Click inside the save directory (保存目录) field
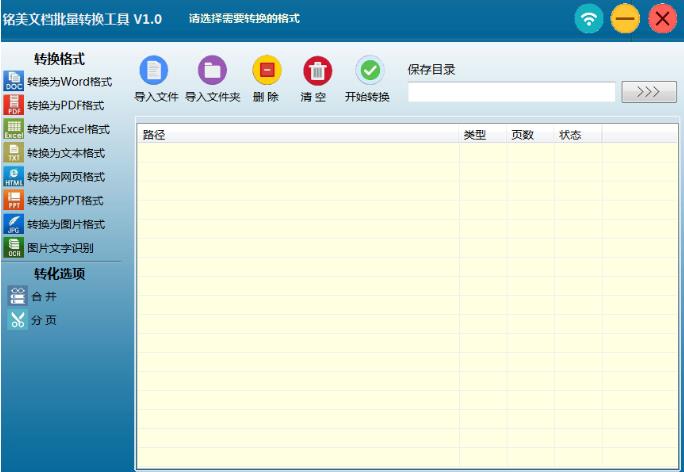Screen dimensions: 684x472 pos(511,92)
